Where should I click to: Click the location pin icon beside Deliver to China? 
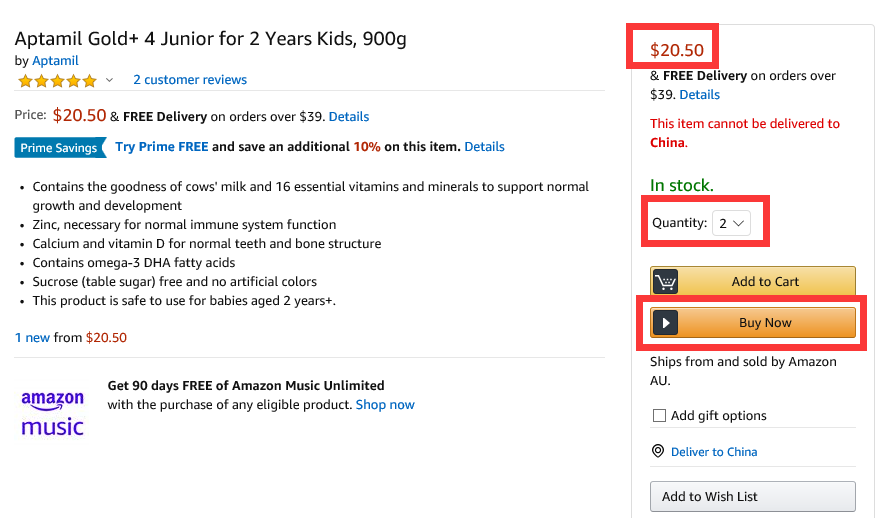(658, 451)
